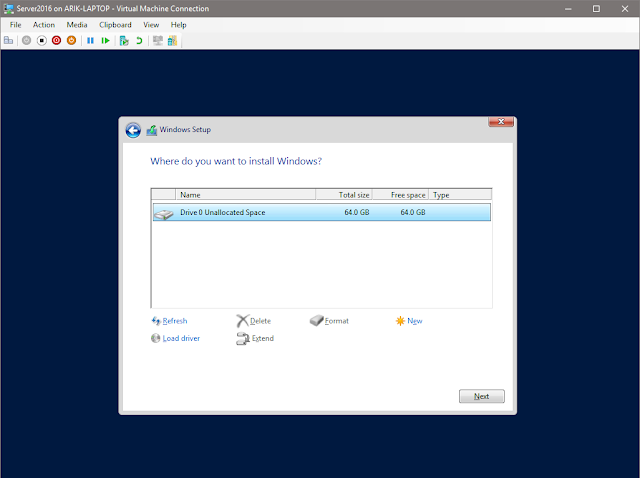Close the Windows Setup dialog
640x478 pixels.
tap(501, 122)
